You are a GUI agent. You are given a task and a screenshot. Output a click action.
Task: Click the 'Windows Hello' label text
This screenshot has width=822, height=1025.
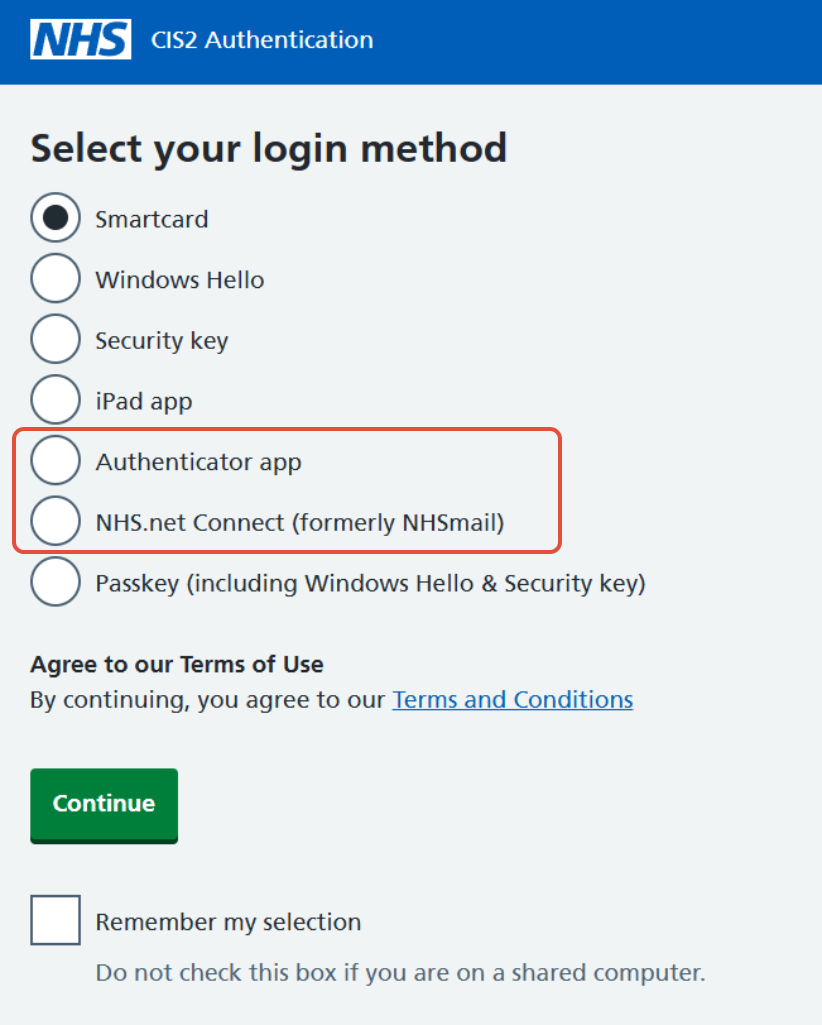pyautogui.click(x=180, y=280)
